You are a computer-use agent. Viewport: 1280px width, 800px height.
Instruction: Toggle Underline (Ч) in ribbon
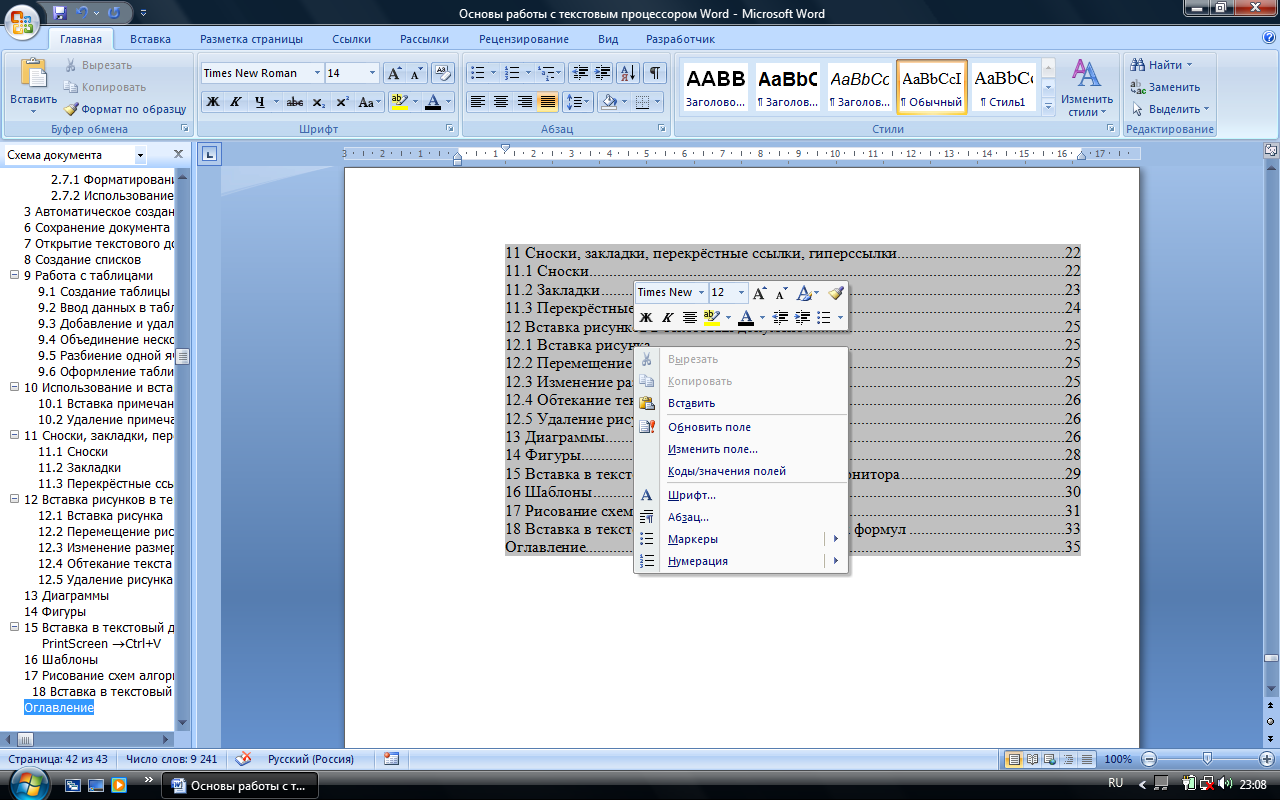click(x=260, y=102)
